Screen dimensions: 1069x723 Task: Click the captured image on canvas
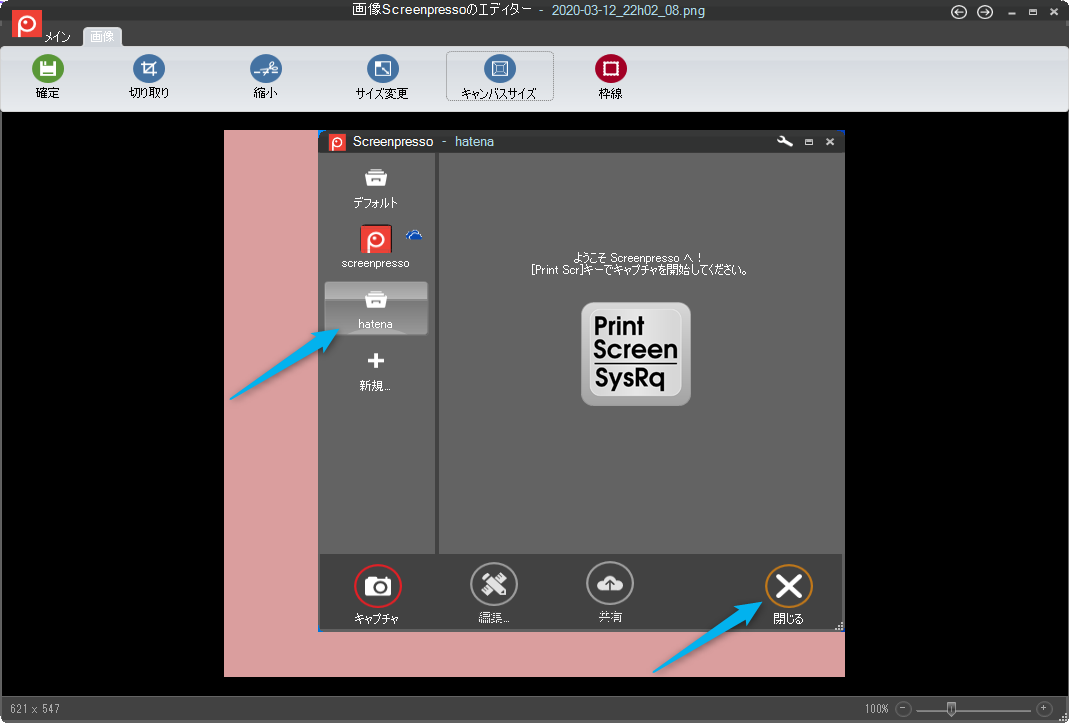click(534, 403)
